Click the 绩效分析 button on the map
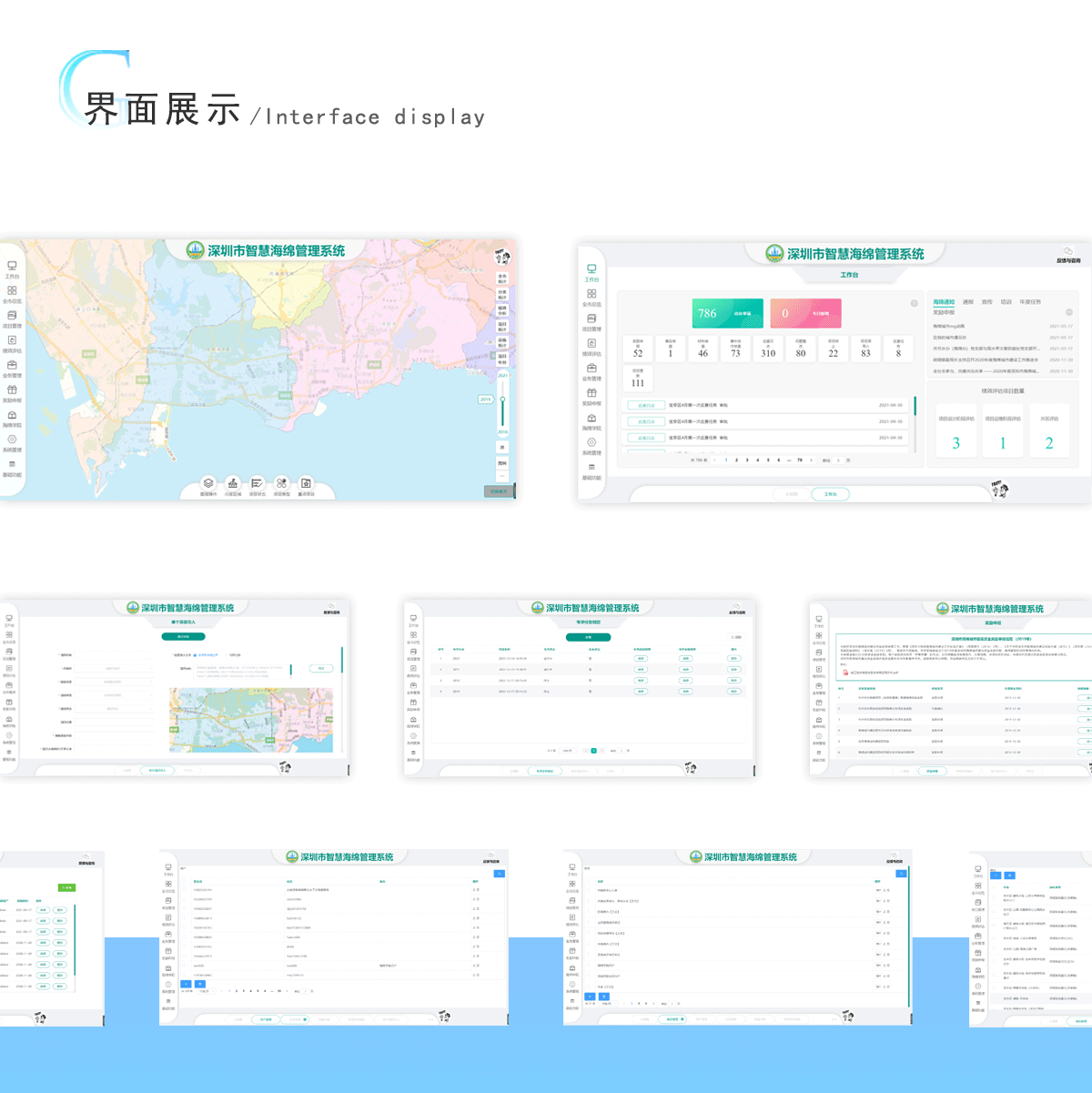This screenshot has width=1092, height=1093. tap(502, 310)
